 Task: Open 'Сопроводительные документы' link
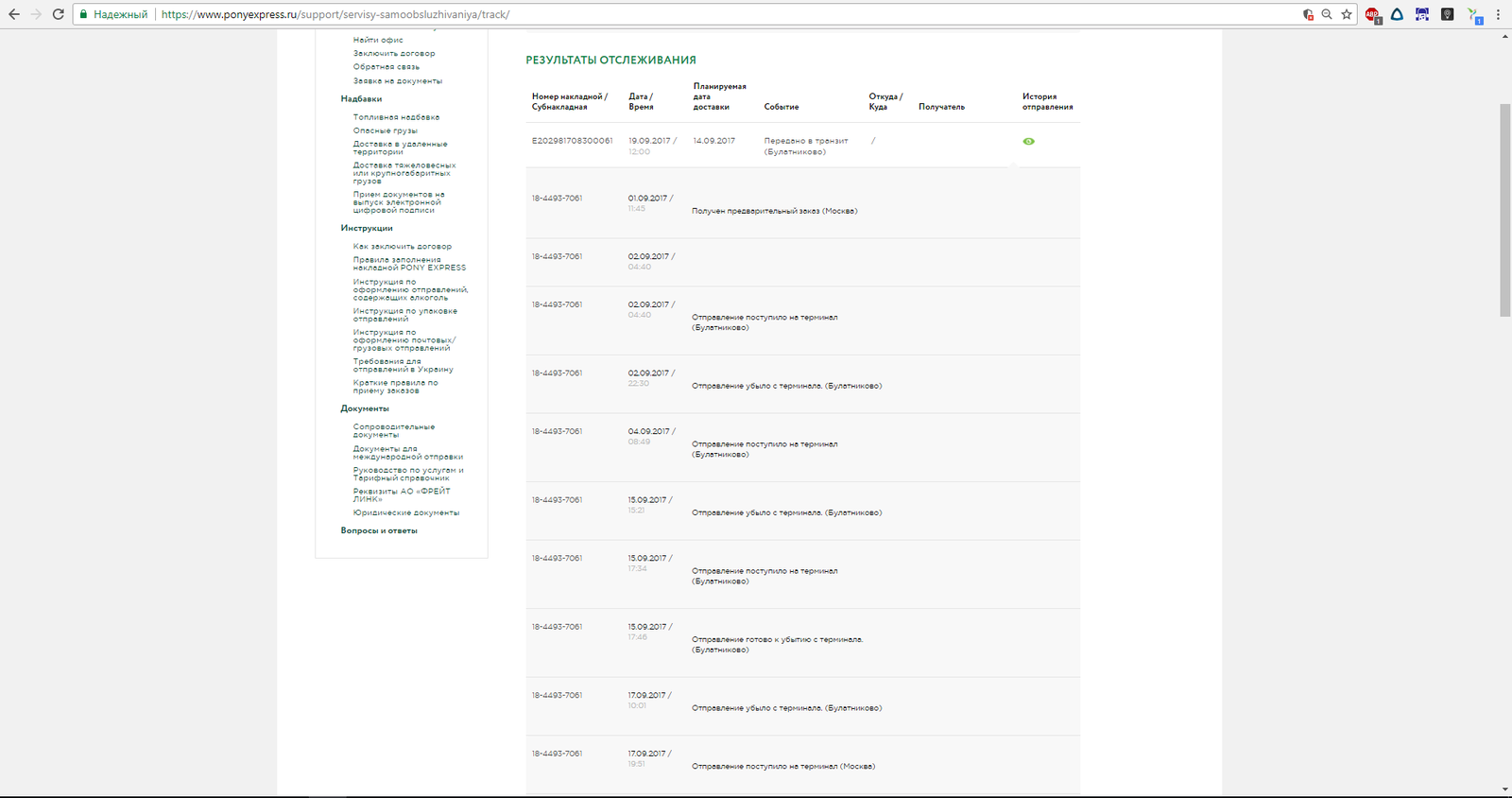394,430
